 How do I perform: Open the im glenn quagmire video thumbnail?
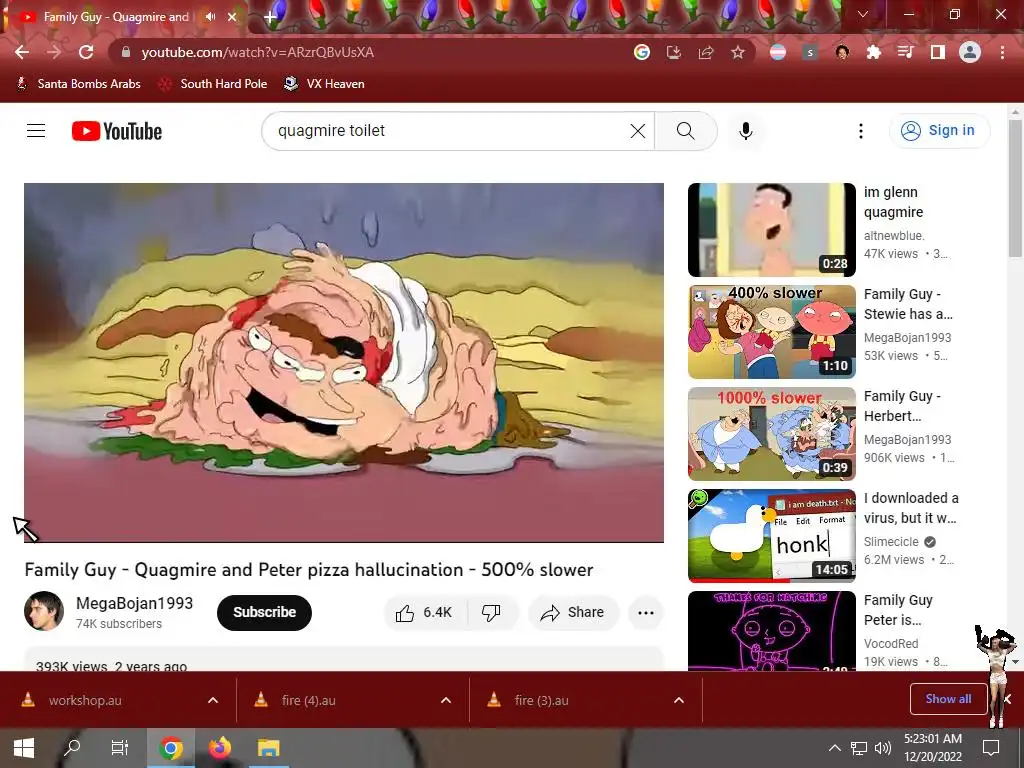click(772, 230)
